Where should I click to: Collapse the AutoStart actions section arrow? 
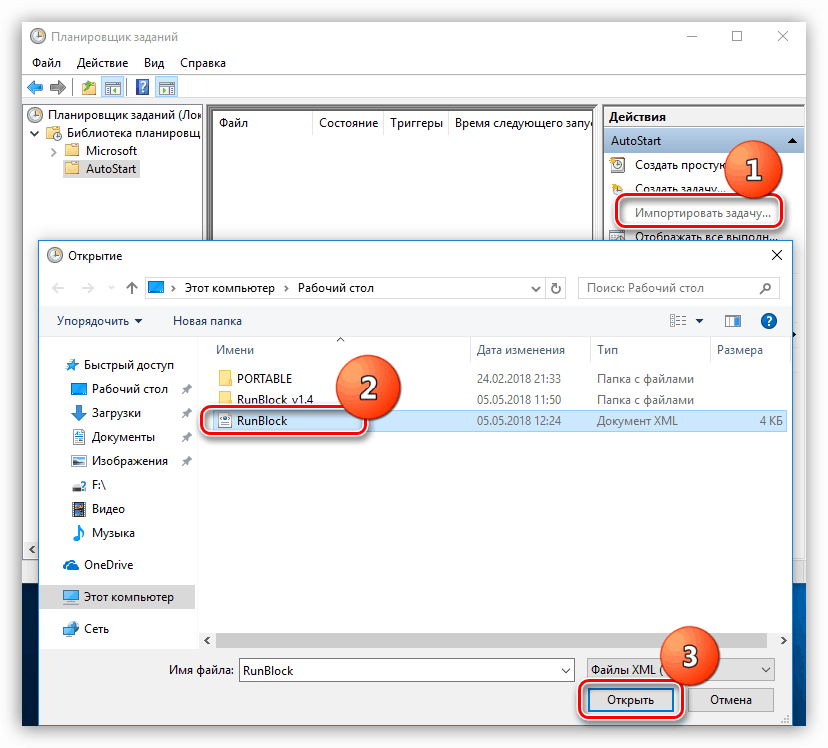792,141
